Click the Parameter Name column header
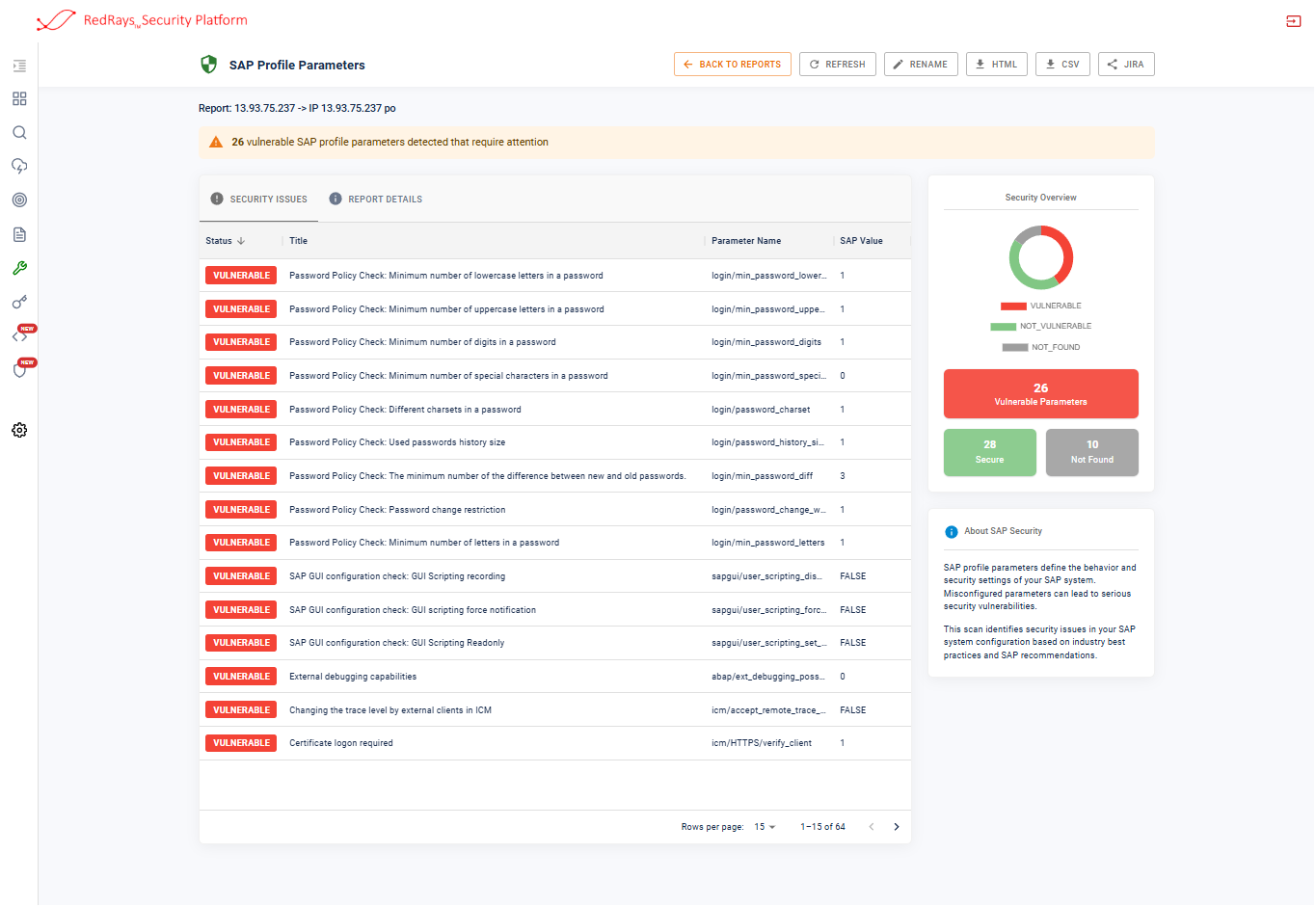This screenshot has width=1316, height=907. click(x=746, y=241)
